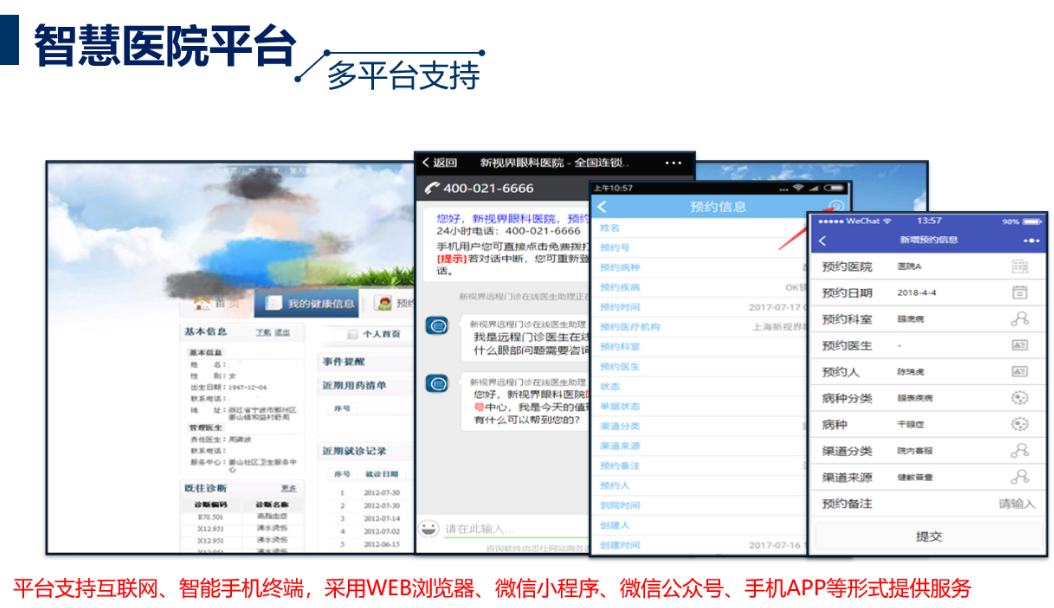
Task: Click 单据状态 row in 预约信息 list
Action: click(699, 406)
